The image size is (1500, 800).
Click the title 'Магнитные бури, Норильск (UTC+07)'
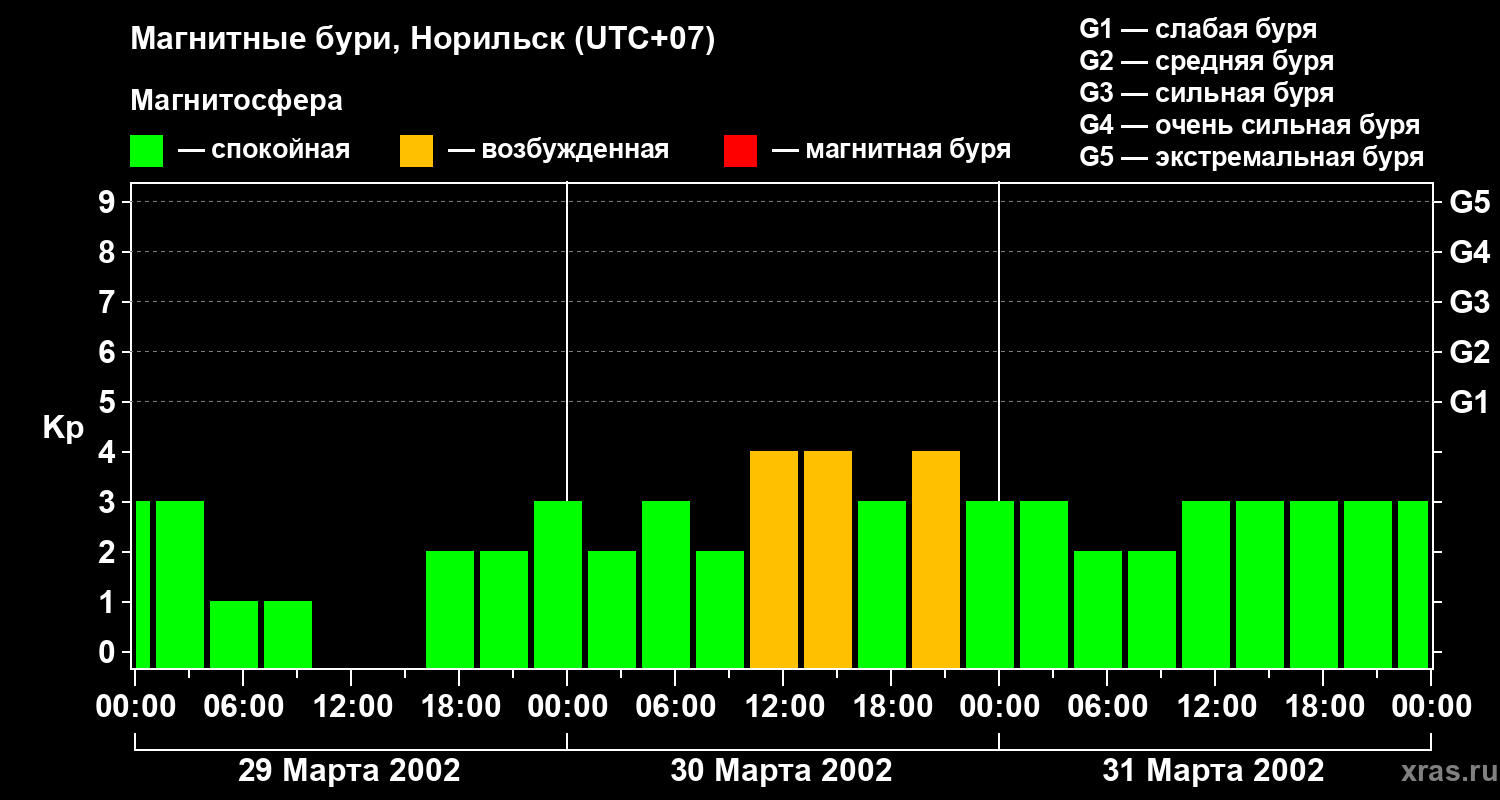(x=423, y=40)
